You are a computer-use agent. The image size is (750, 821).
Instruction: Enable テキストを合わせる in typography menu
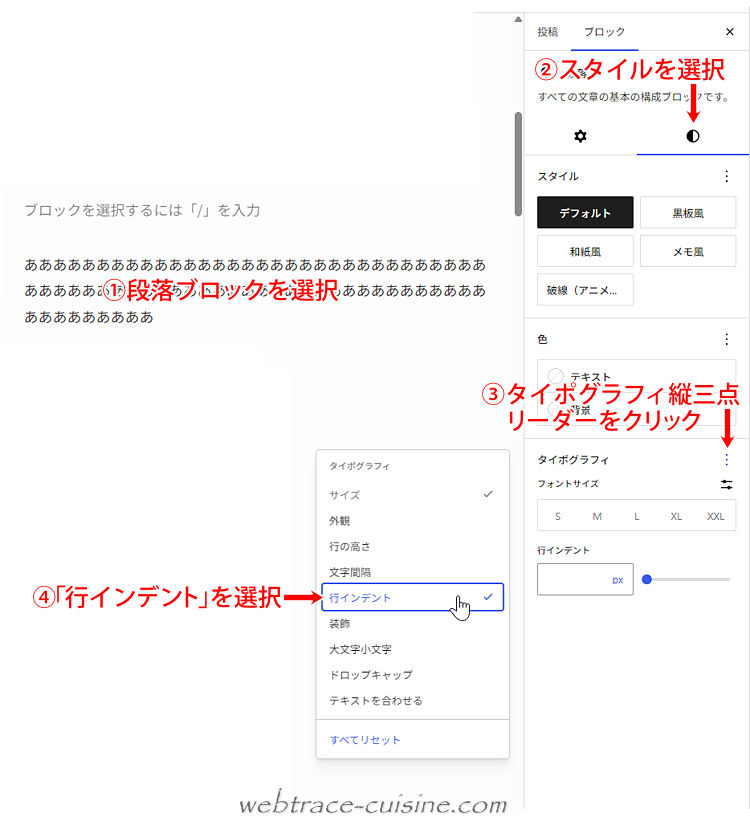tap(413, 700)
